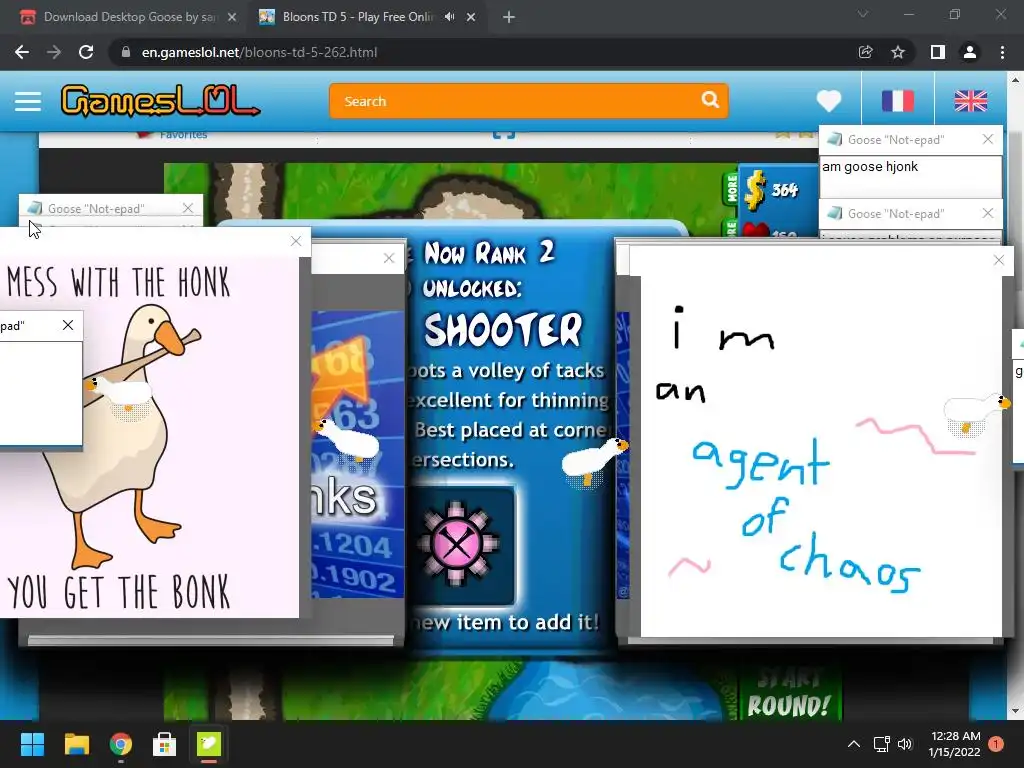Click the page vertical scrollbar

pos(1015,395)
